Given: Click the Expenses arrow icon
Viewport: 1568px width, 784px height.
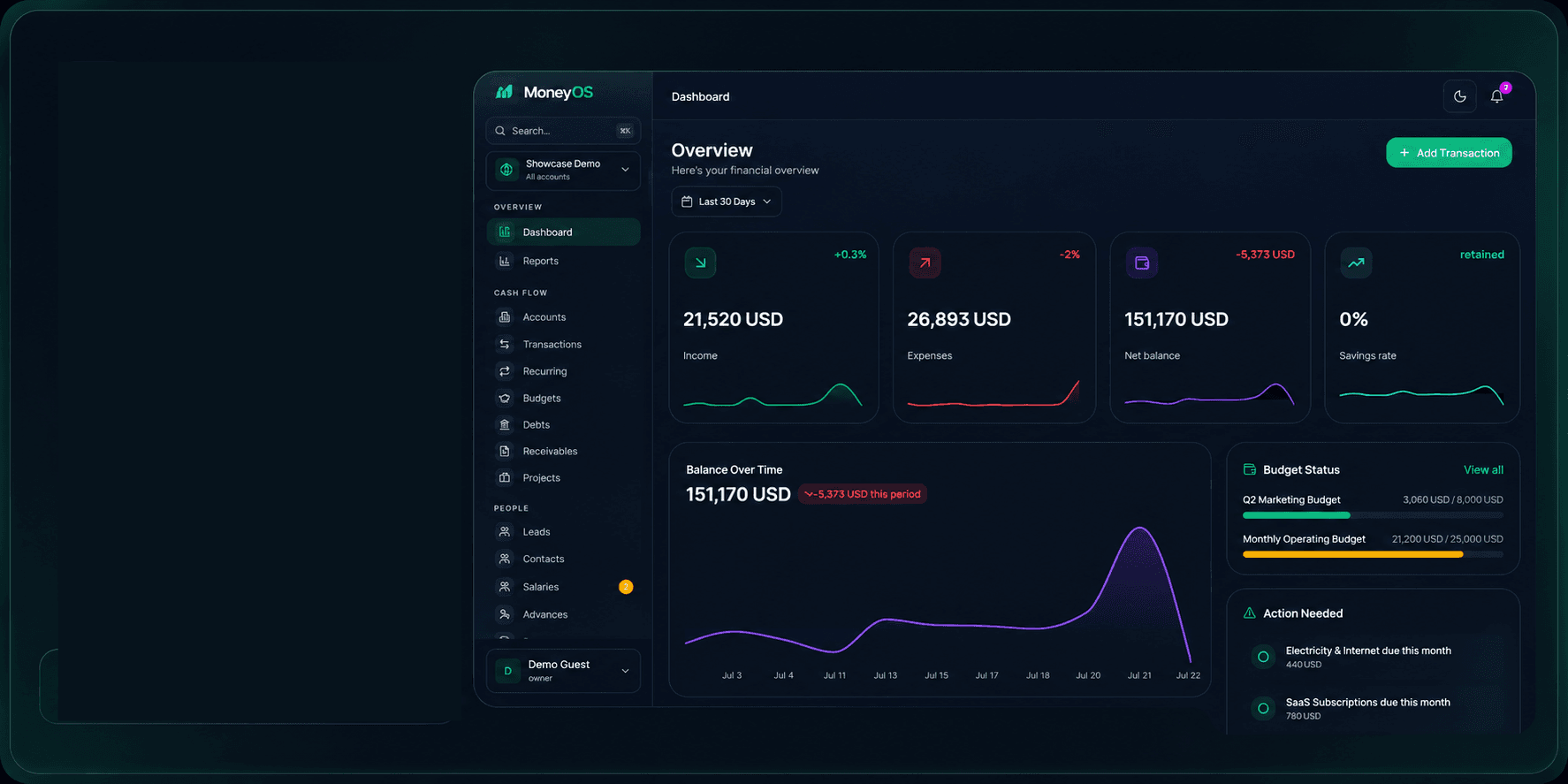Looking at the screenshot, I should [x=925, y=263].
